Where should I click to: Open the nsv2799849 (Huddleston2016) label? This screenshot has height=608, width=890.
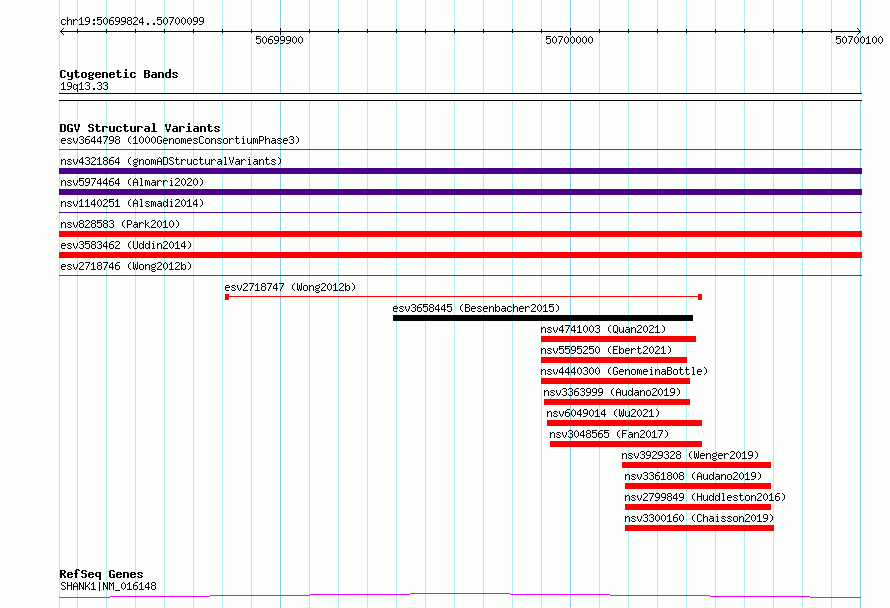(x=705, y=497)
